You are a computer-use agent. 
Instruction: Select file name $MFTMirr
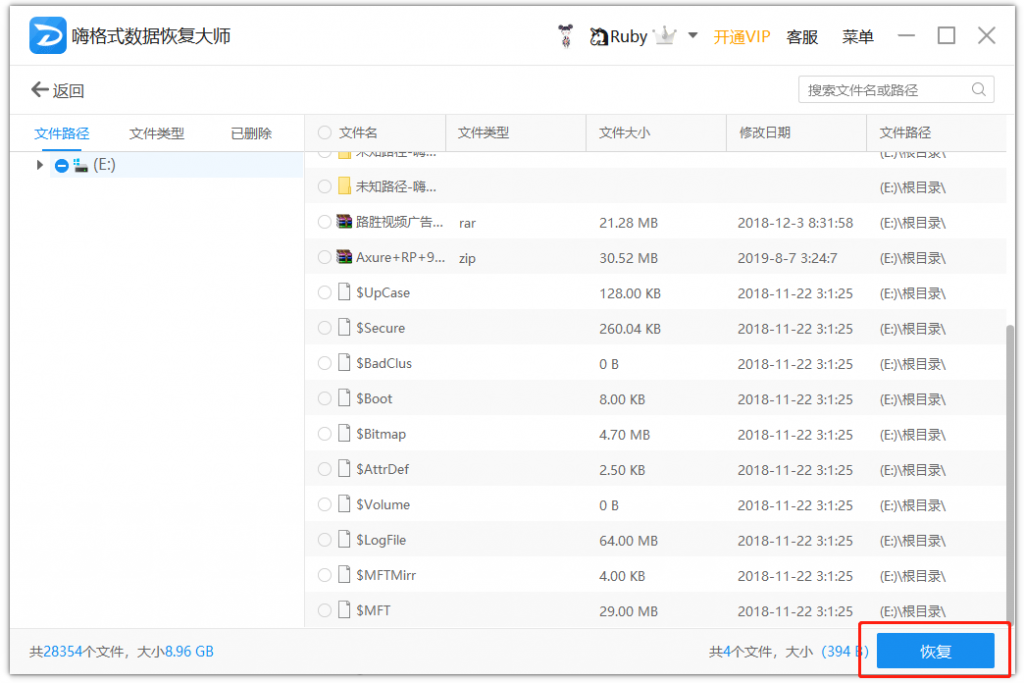tap(386, 575)
